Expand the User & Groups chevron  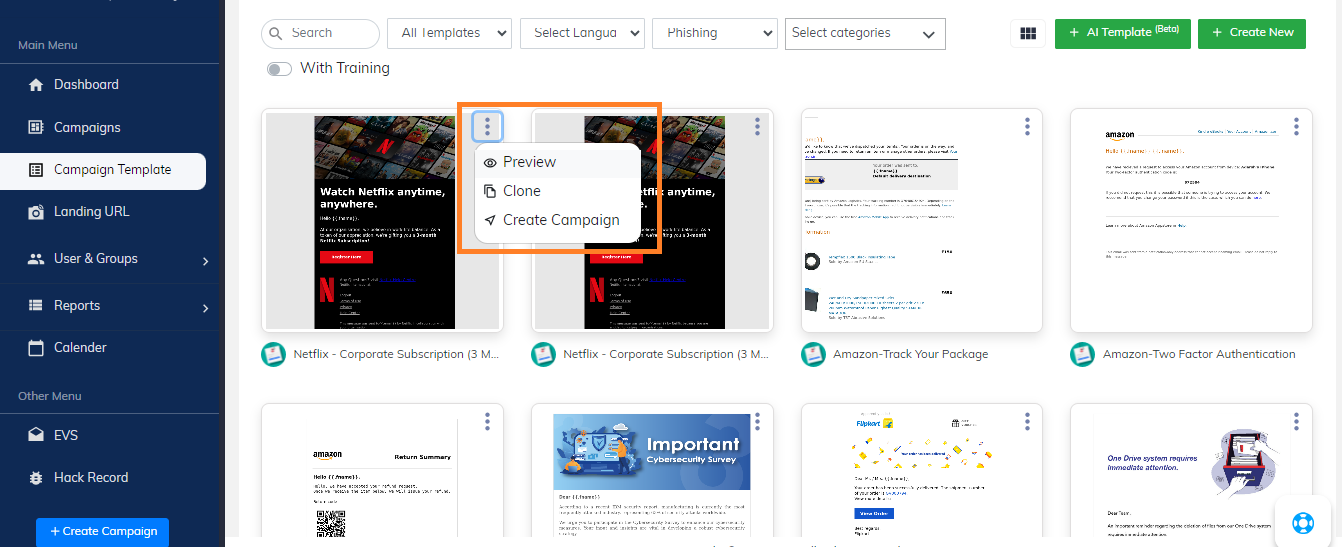205,261
